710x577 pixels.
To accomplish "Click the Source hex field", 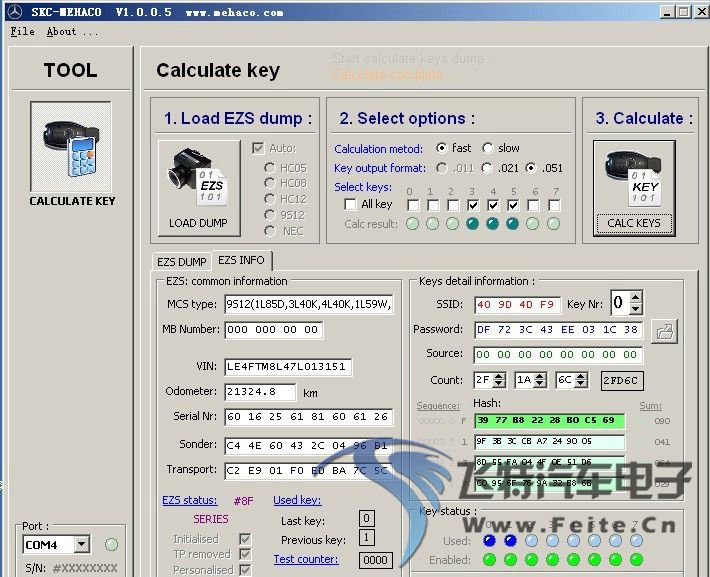I will (x=558, y=355).
